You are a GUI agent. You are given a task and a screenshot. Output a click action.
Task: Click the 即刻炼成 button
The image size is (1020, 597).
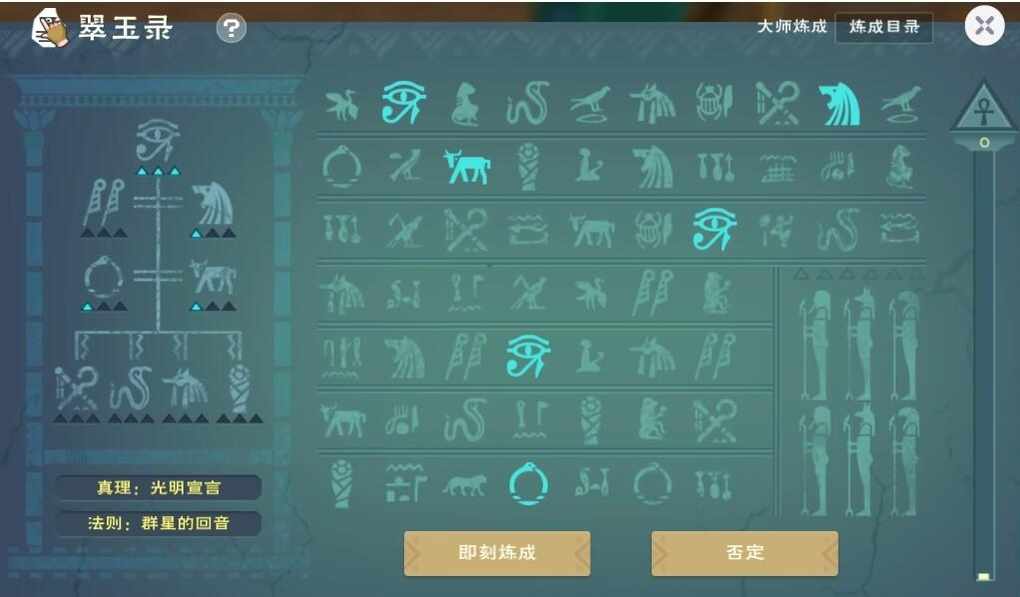pyautogui.click(x=497, y=553)
